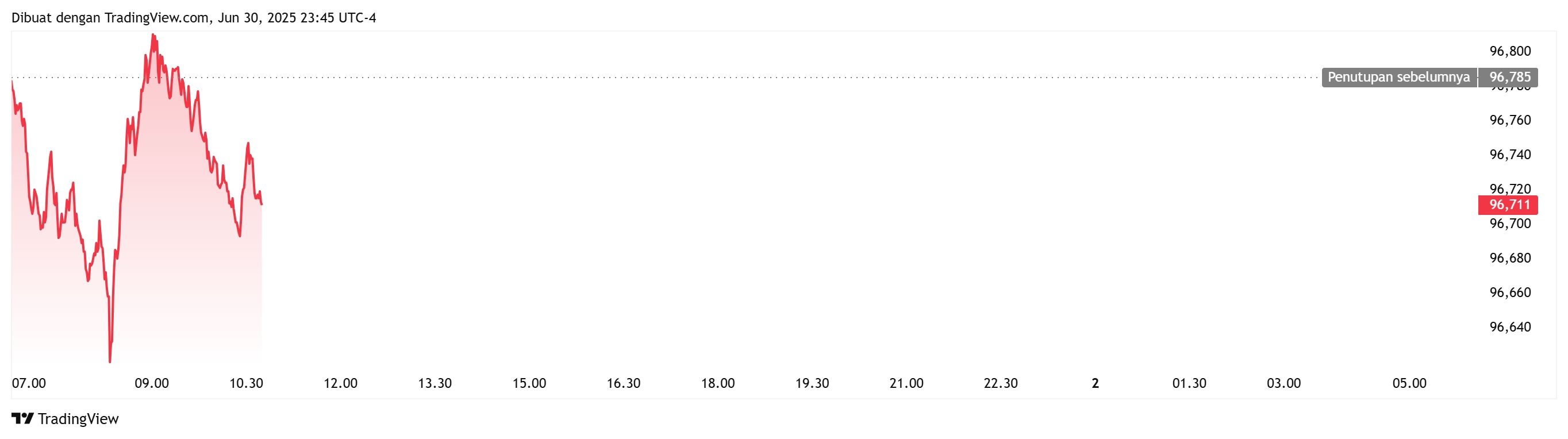The image size is (1568, 439).
Task: Click the 96,800 price axis label
Action: point(1509,51)
